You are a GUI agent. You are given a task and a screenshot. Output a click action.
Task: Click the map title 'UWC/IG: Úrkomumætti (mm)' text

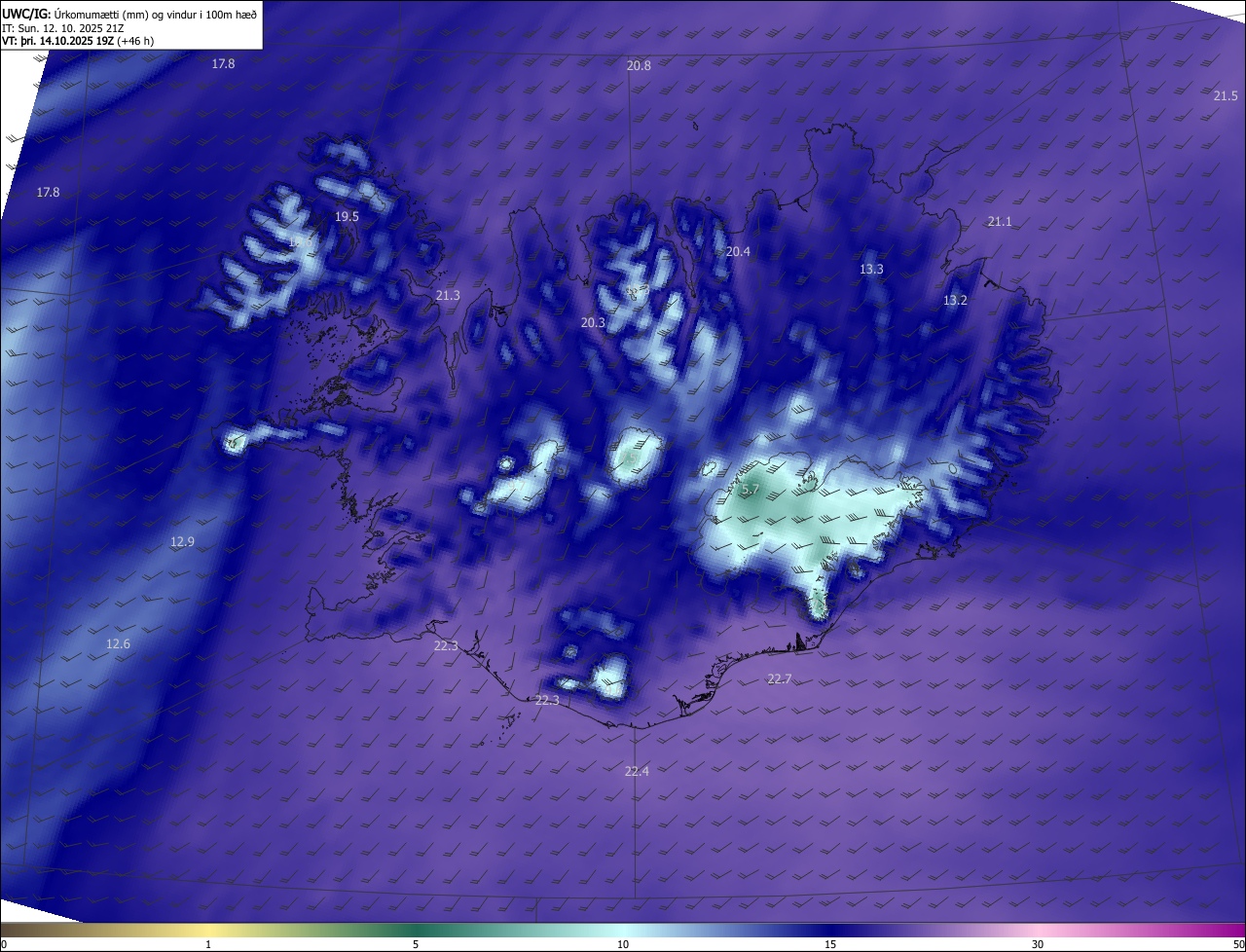click(x=129, y=13)
